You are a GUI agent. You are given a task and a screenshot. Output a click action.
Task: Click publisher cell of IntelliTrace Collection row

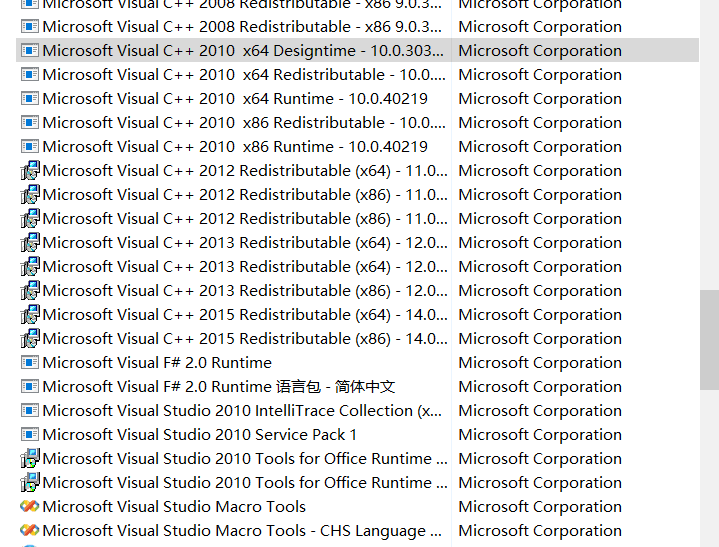pyautogui.click(x=540, y=410)
